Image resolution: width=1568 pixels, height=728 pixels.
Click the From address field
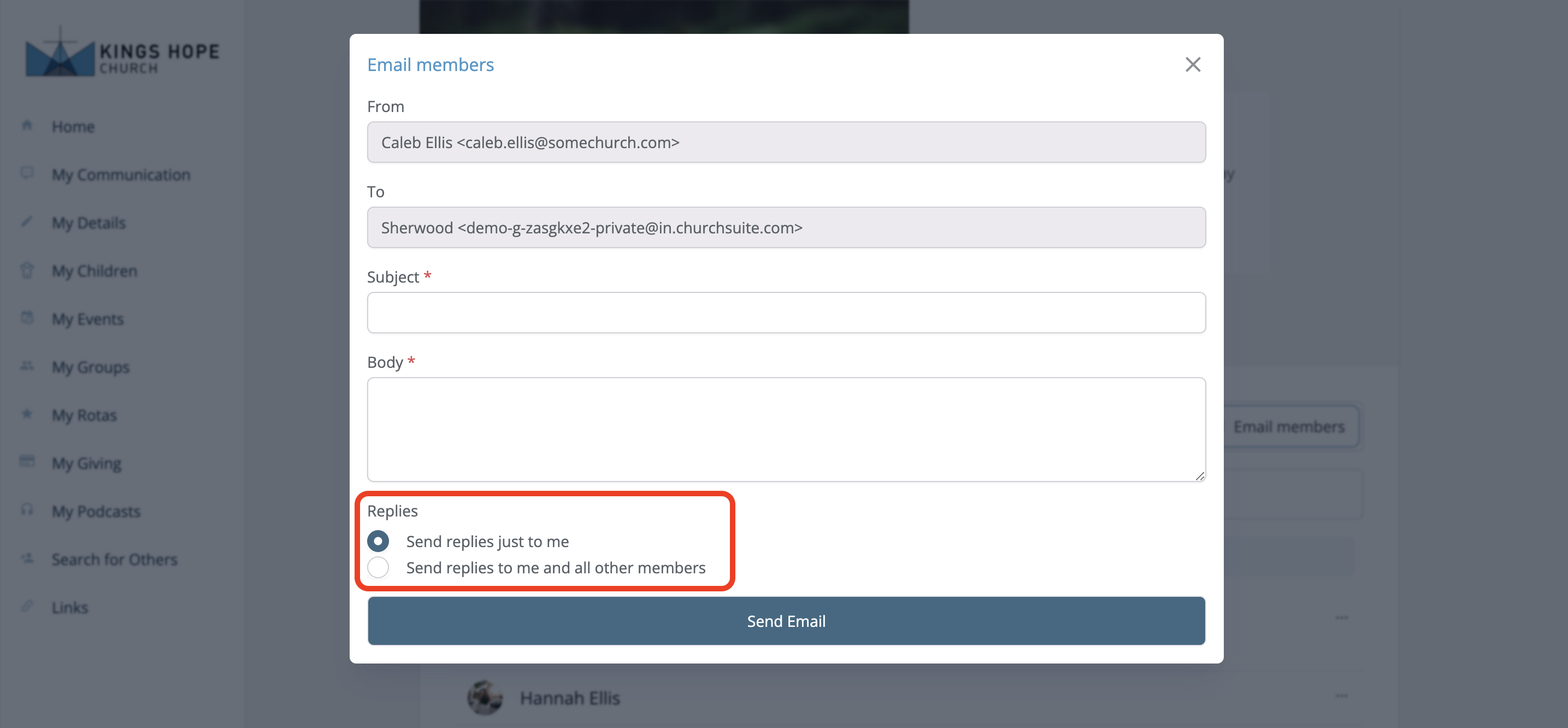point(786,142)
